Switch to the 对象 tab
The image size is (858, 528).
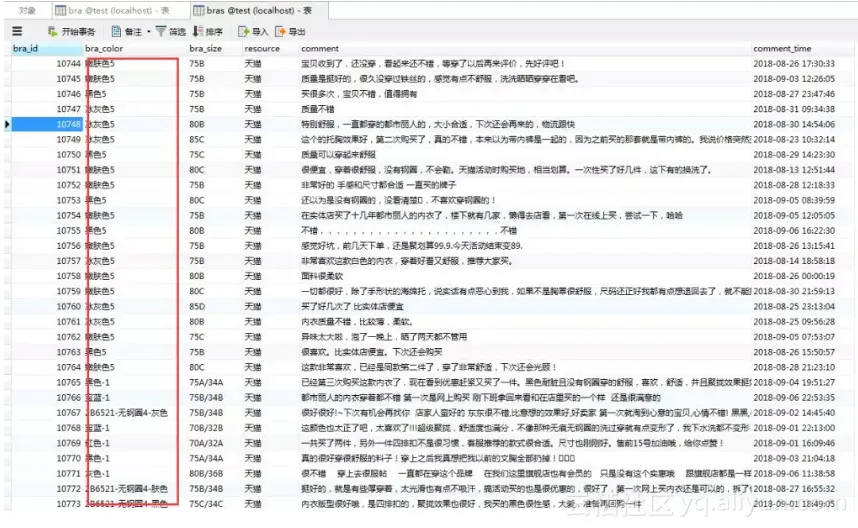27,10
